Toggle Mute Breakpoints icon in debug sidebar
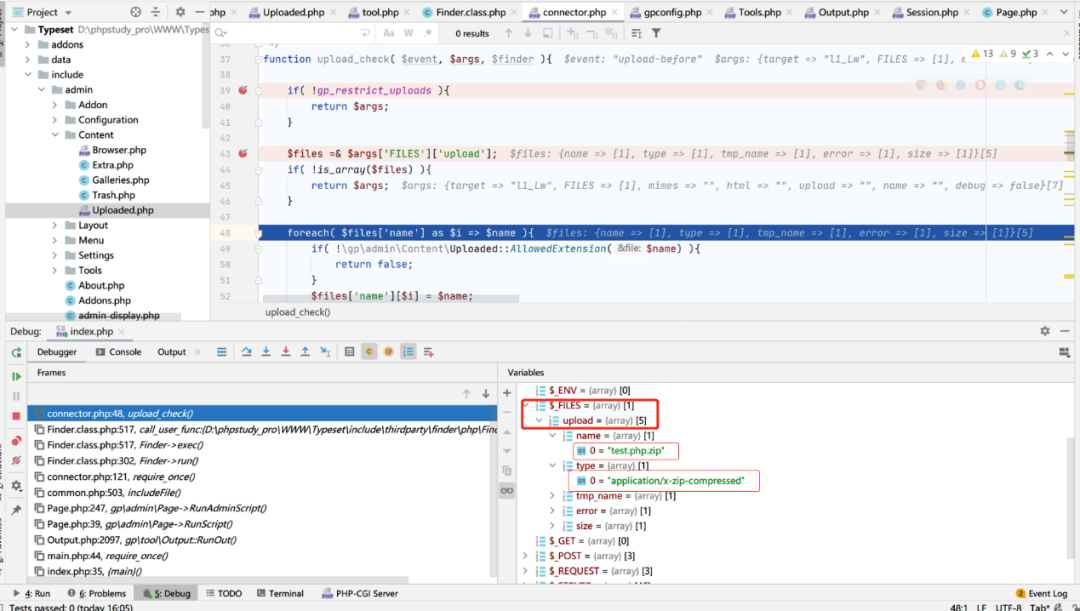Viewport: 1080px width, 611px height. tap(16, 460)
